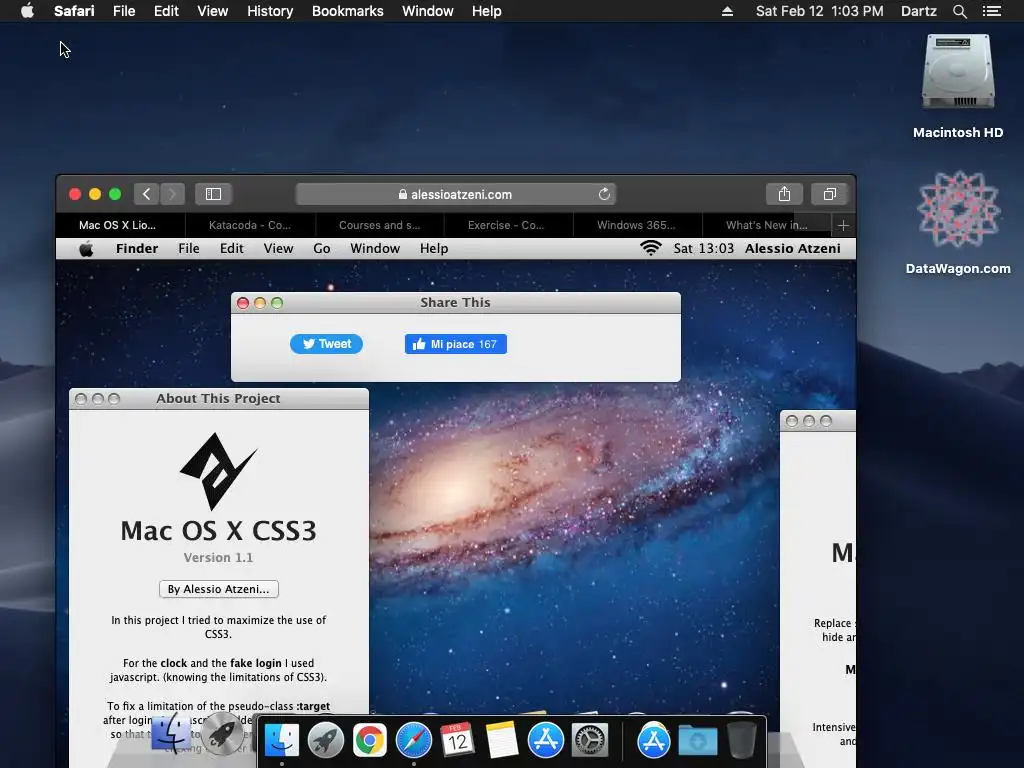Viewport: 1024px width, 768px height.
Task: Open the Bookmarks menu
Action: tap(347, 11)
